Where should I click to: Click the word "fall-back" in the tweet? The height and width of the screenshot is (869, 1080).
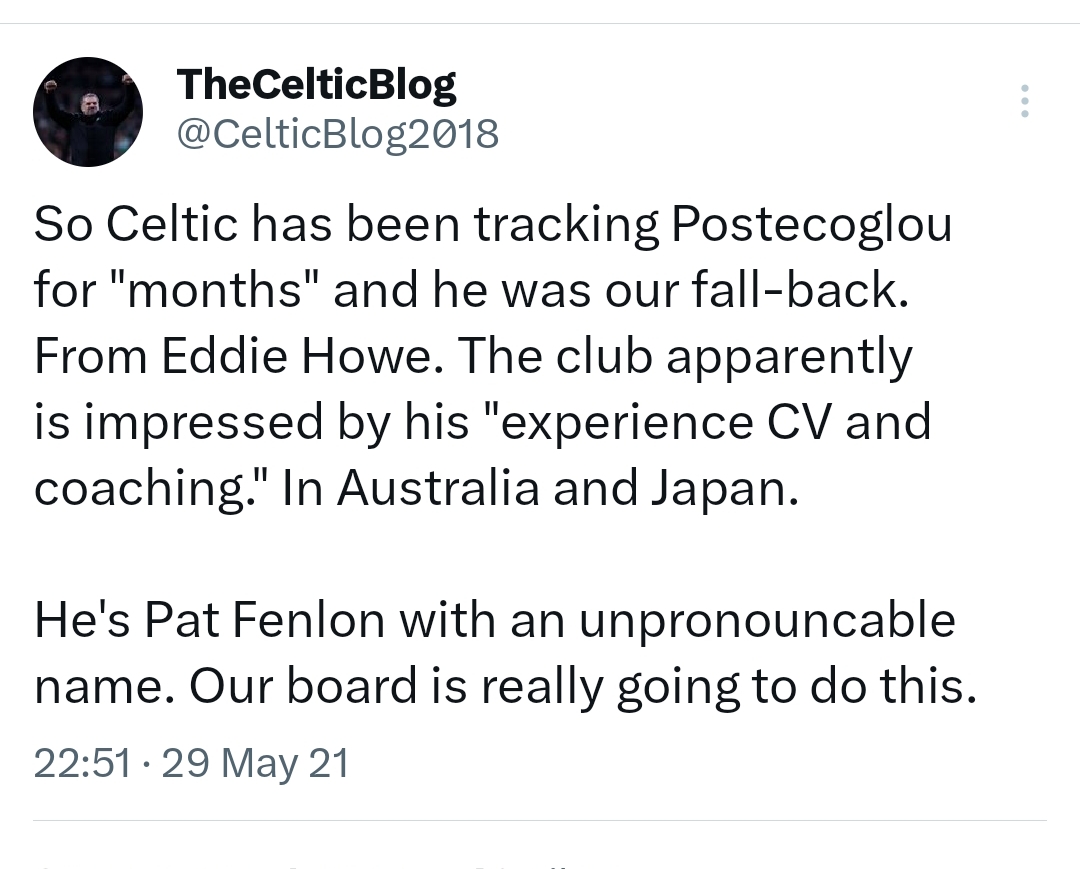(x=790, y=291)
